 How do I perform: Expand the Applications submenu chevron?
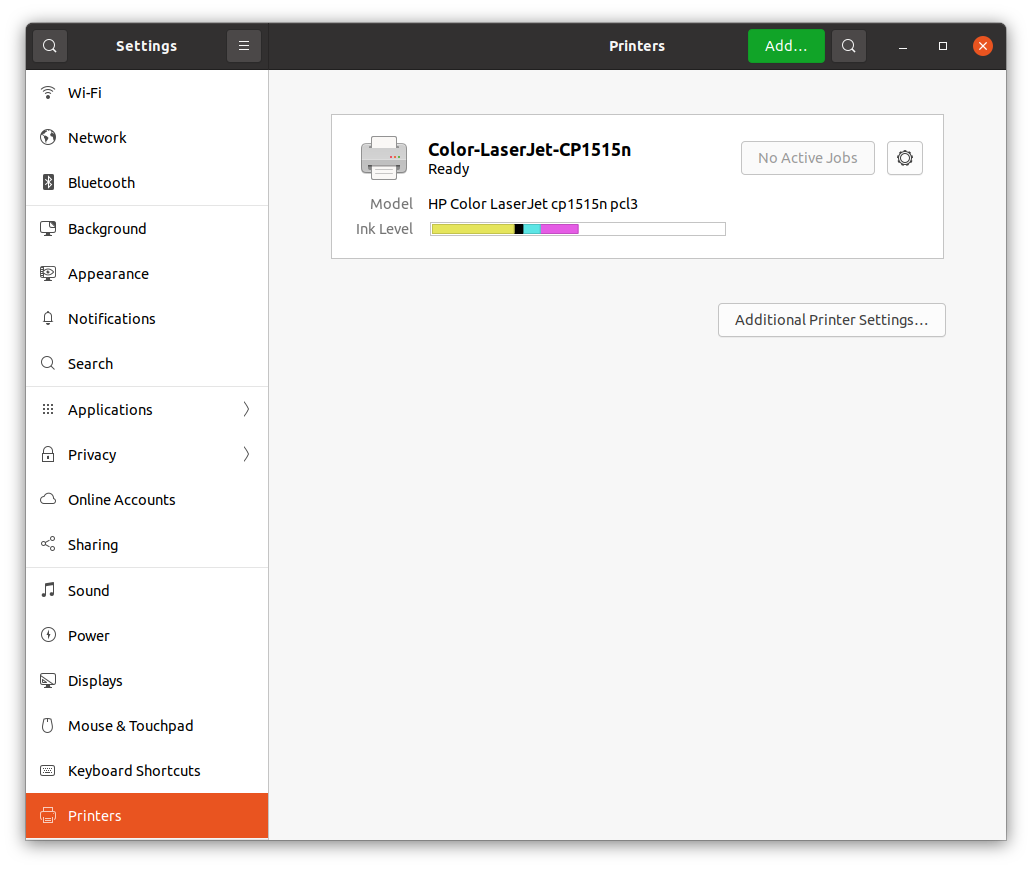tap(246, 410)
